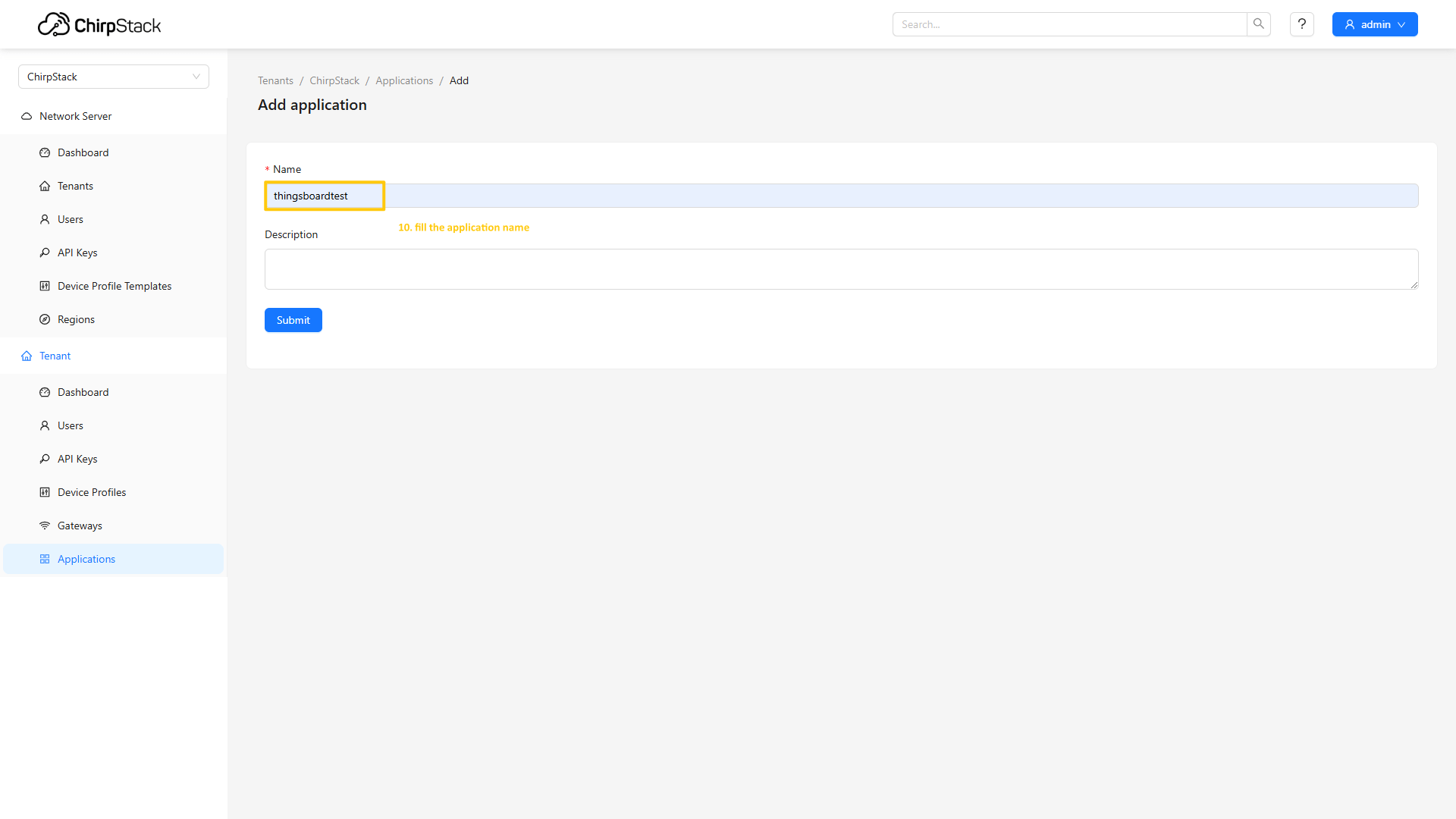The width and height of the screenshot is (1456, 819).
Task: Collapse the Tenant menu section
Action: (x=55, y=356)
